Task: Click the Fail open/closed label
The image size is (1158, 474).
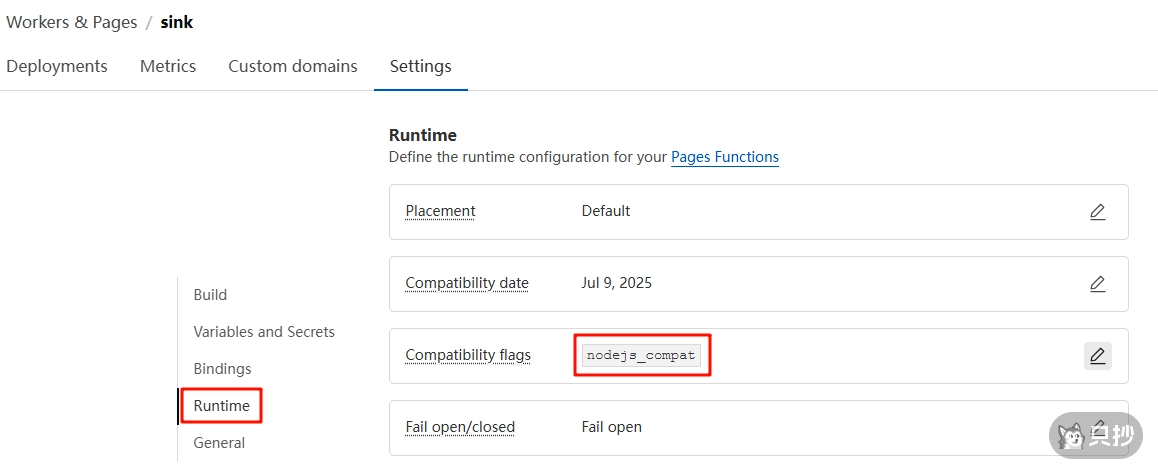Action: coord(460,427)
